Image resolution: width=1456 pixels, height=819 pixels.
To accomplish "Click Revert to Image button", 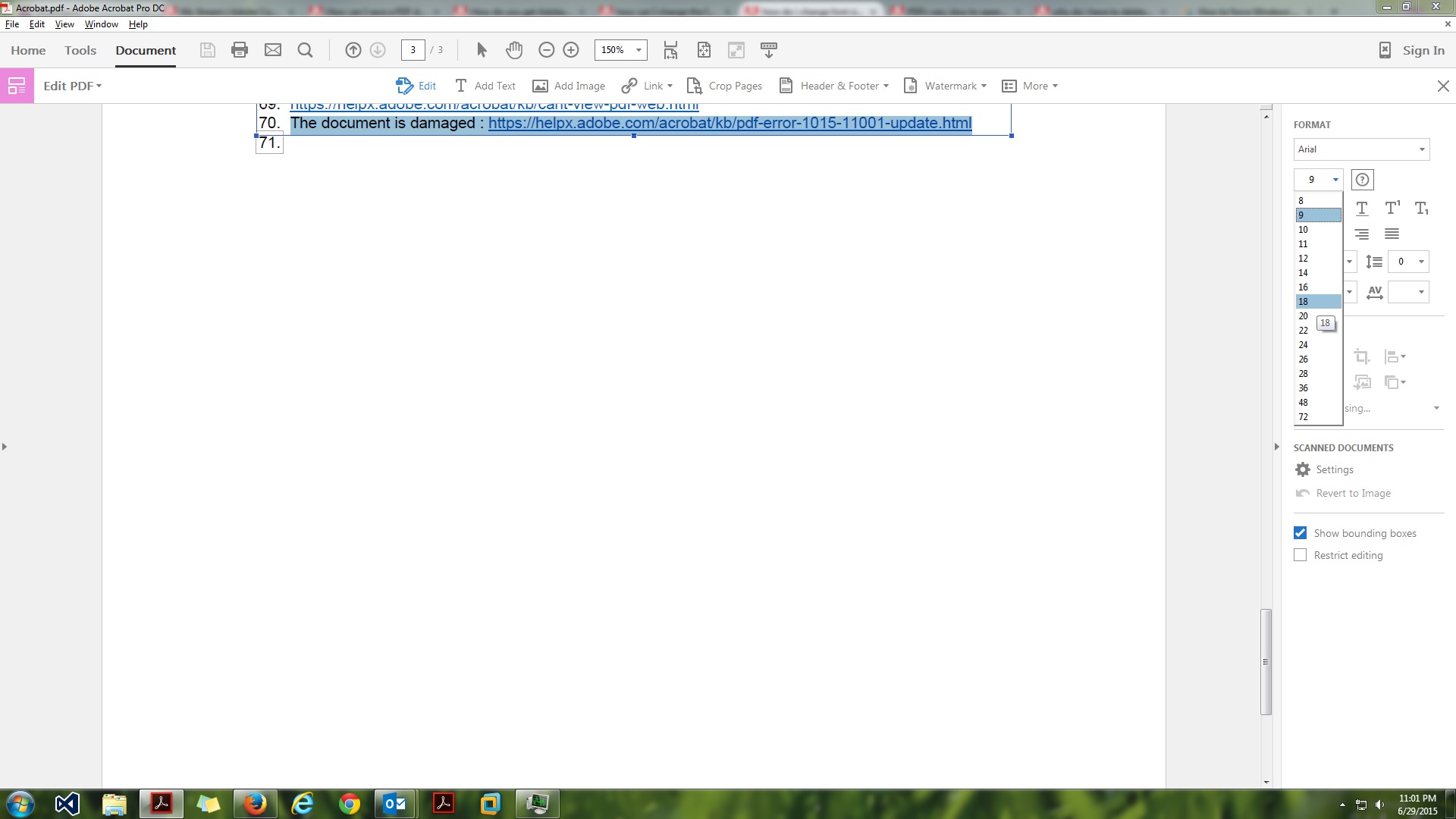I will (x=1353, y=493).
